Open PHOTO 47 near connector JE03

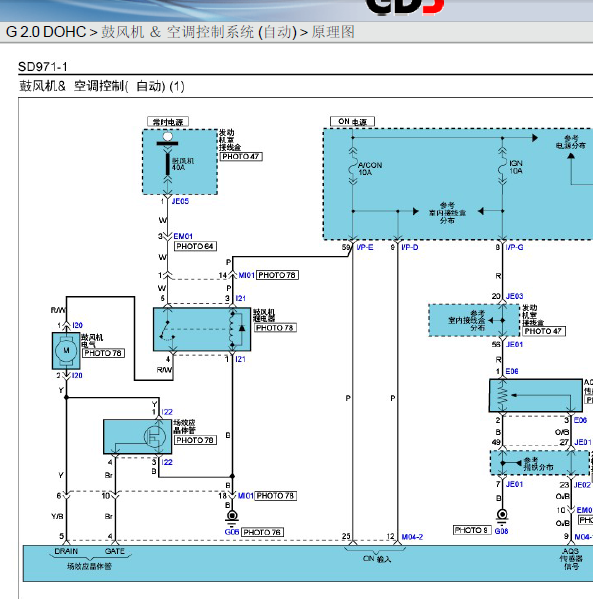tap(544, 331)
